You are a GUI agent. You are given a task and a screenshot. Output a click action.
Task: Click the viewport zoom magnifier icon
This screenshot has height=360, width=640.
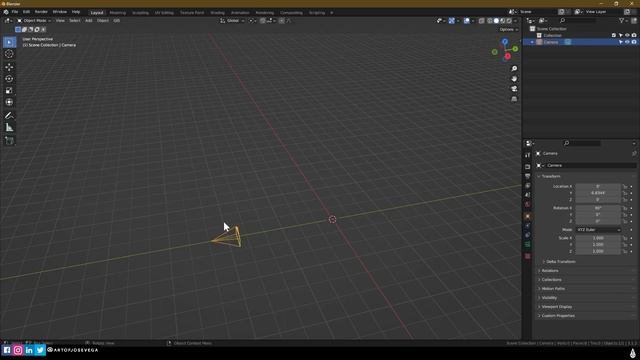[514, 69]
